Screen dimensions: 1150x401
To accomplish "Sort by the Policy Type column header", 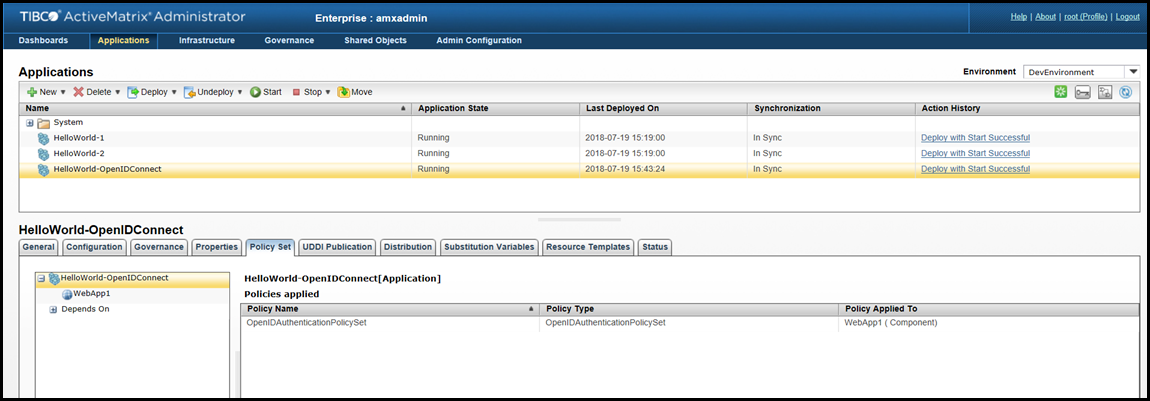I will tap(689, 309).
